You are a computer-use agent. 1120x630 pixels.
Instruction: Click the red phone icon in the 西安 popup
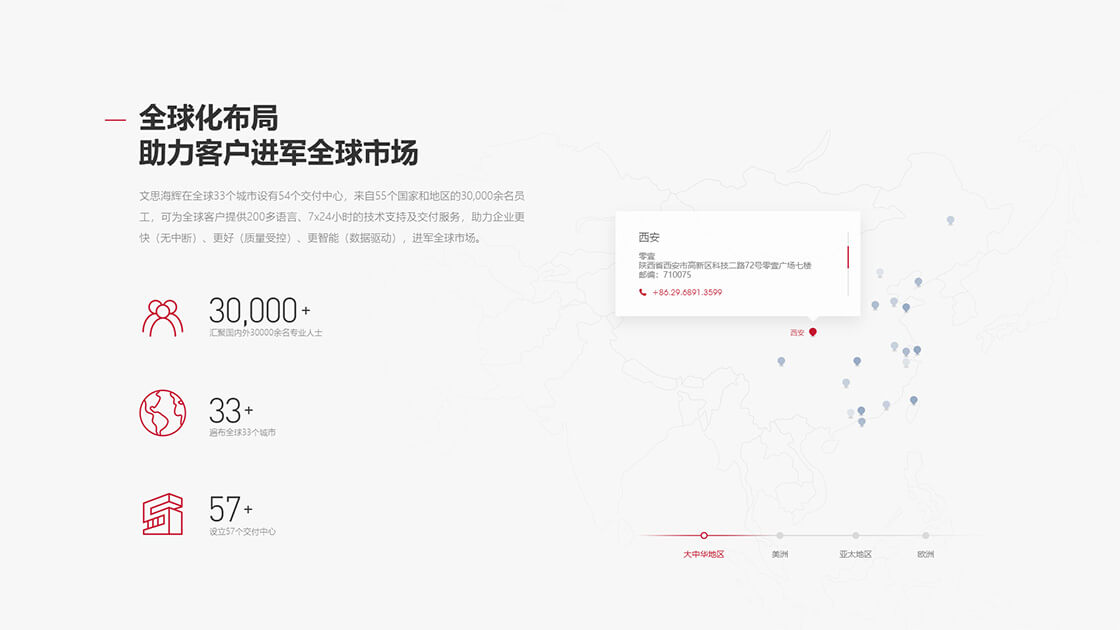[643, 293]
